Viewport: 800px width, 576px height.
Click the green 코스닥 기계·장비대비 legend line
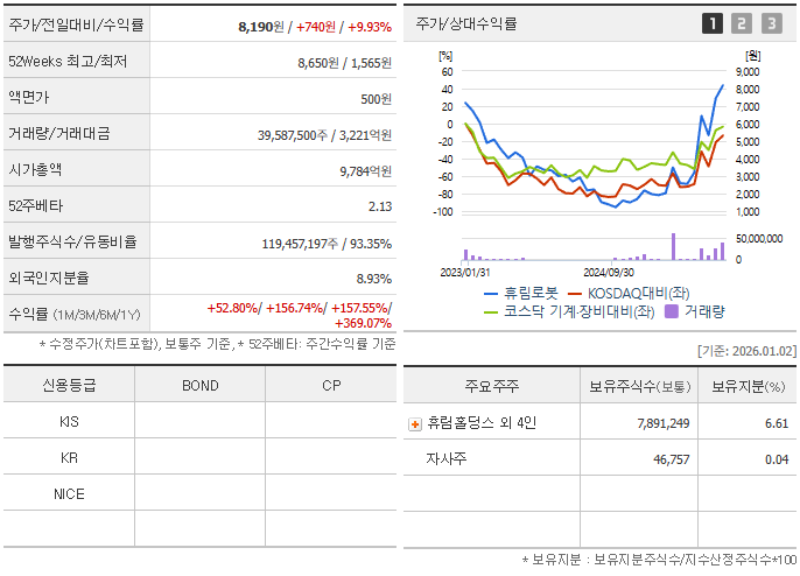pos(490,312)
